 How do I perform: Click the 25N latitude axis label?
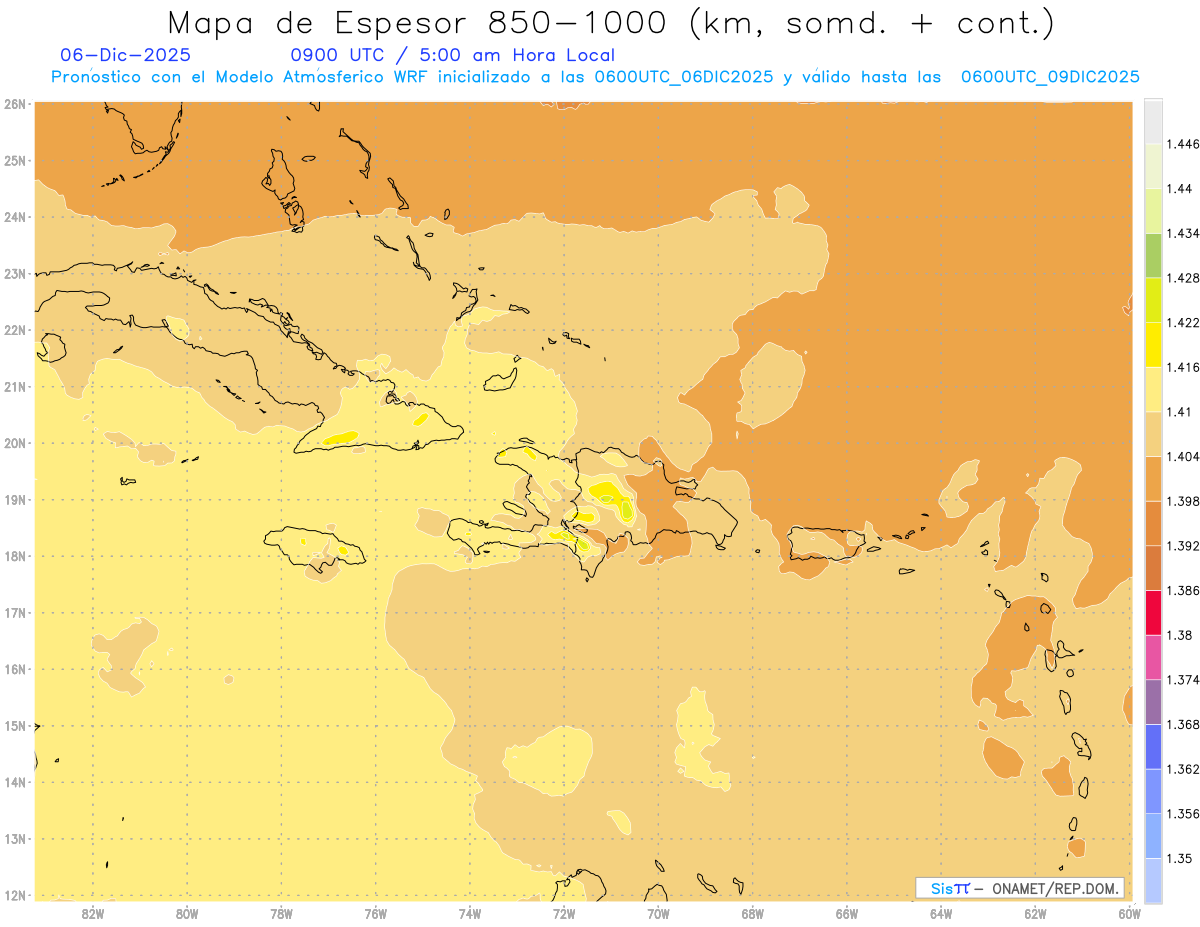[14, 160]
